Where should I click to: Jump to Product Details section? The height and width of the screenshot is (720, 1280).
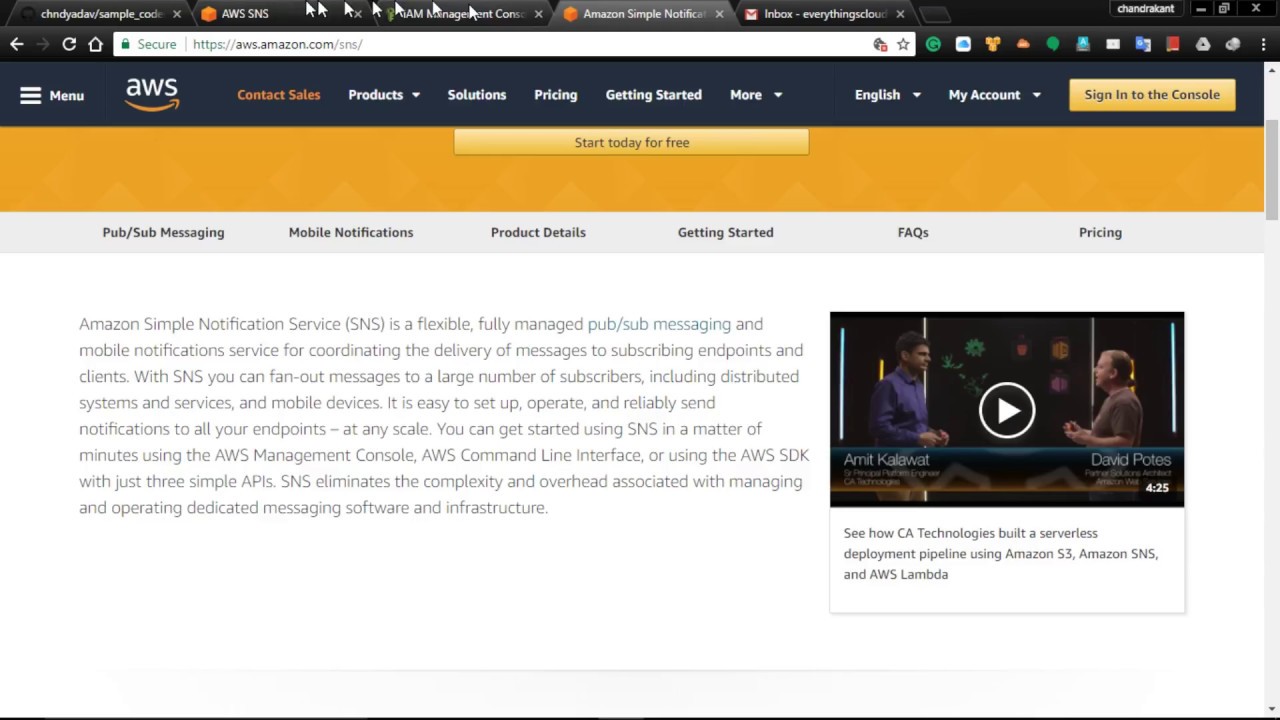tap(538, 232)
